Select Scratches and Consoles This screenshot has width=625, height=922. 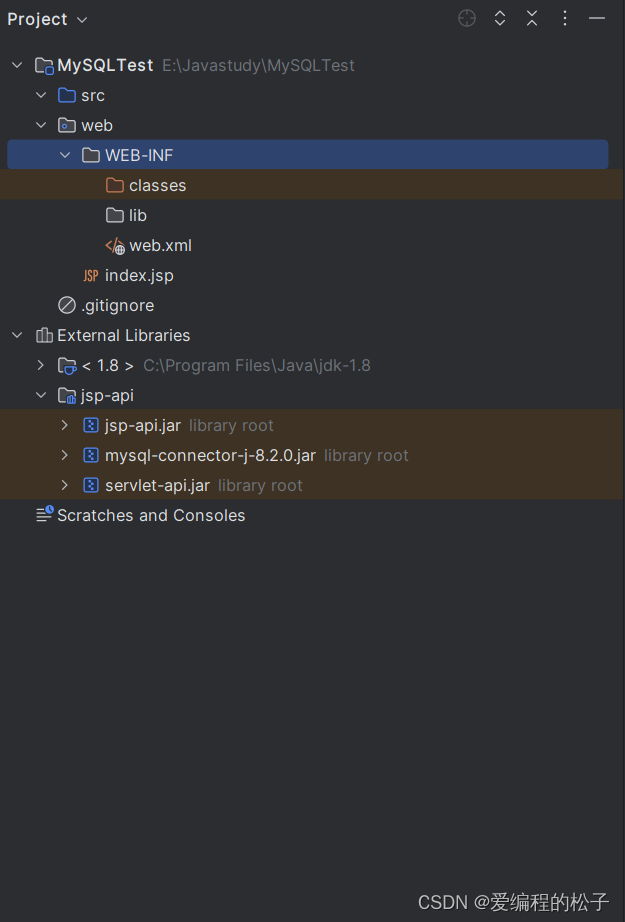[x=151, y=515]
